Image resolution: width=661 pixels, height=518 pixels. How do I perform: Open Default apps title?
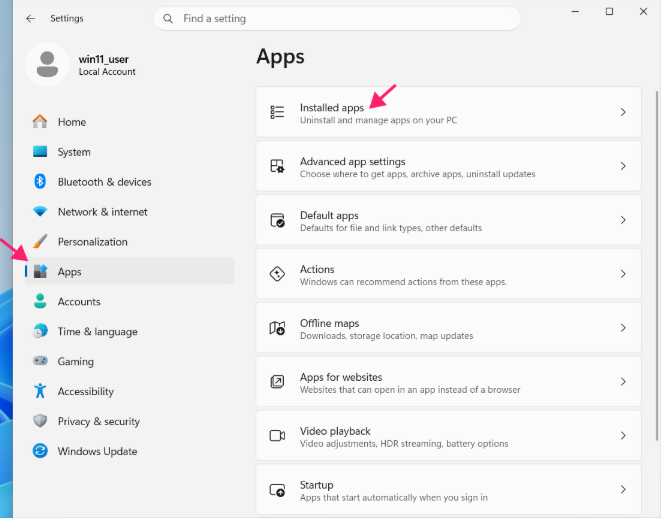click(x=329, y=215)
